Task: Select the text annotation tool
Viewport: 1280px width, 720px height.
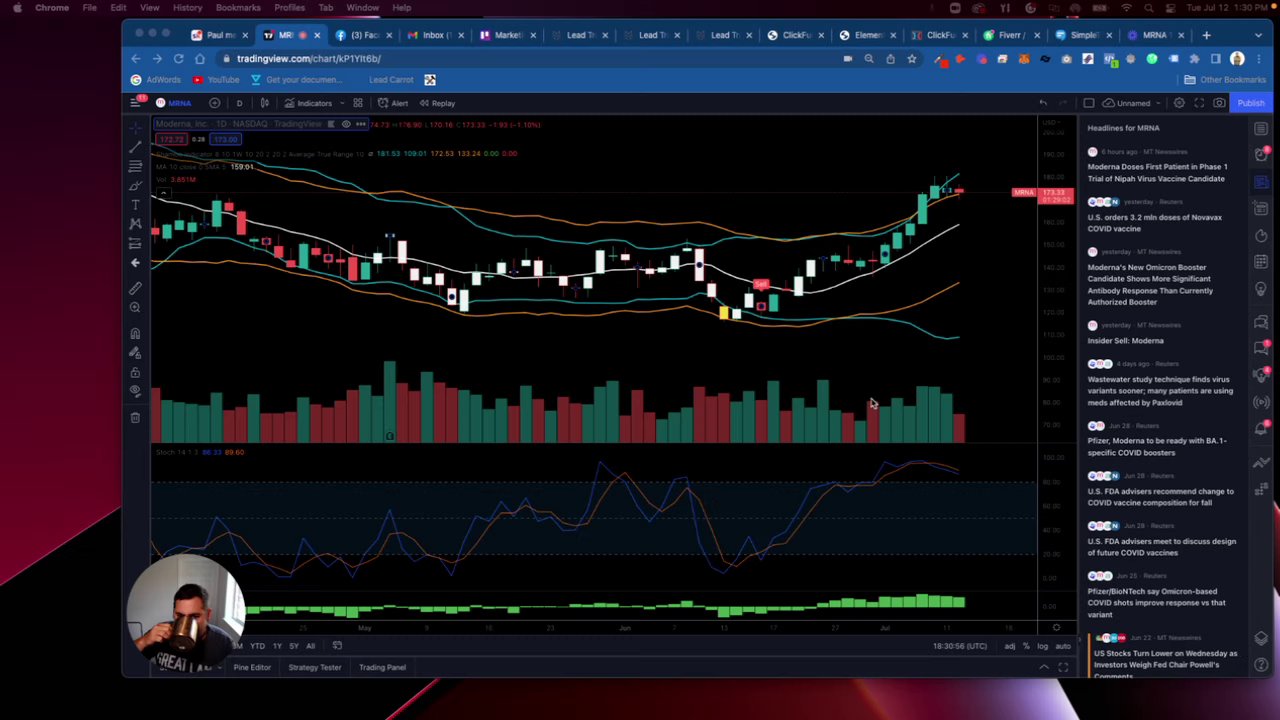Action: coord(135,204)
